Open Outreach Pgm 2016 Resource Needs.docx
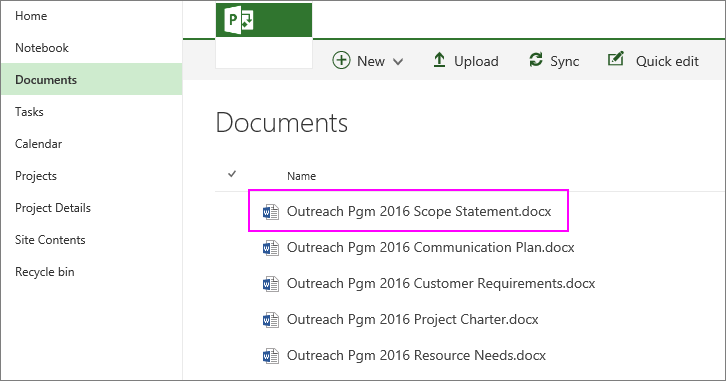Image resolution: width=726 pixels, height=381 pixels. pos(416,355)
